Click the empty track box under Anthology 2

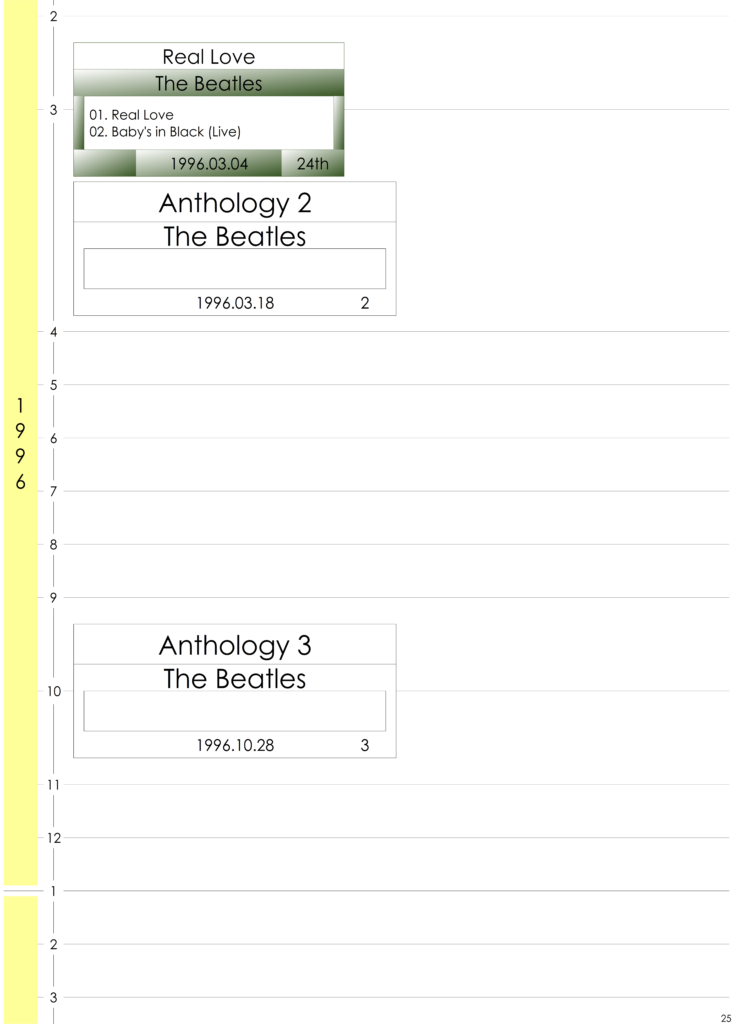[x=234, y=268]
